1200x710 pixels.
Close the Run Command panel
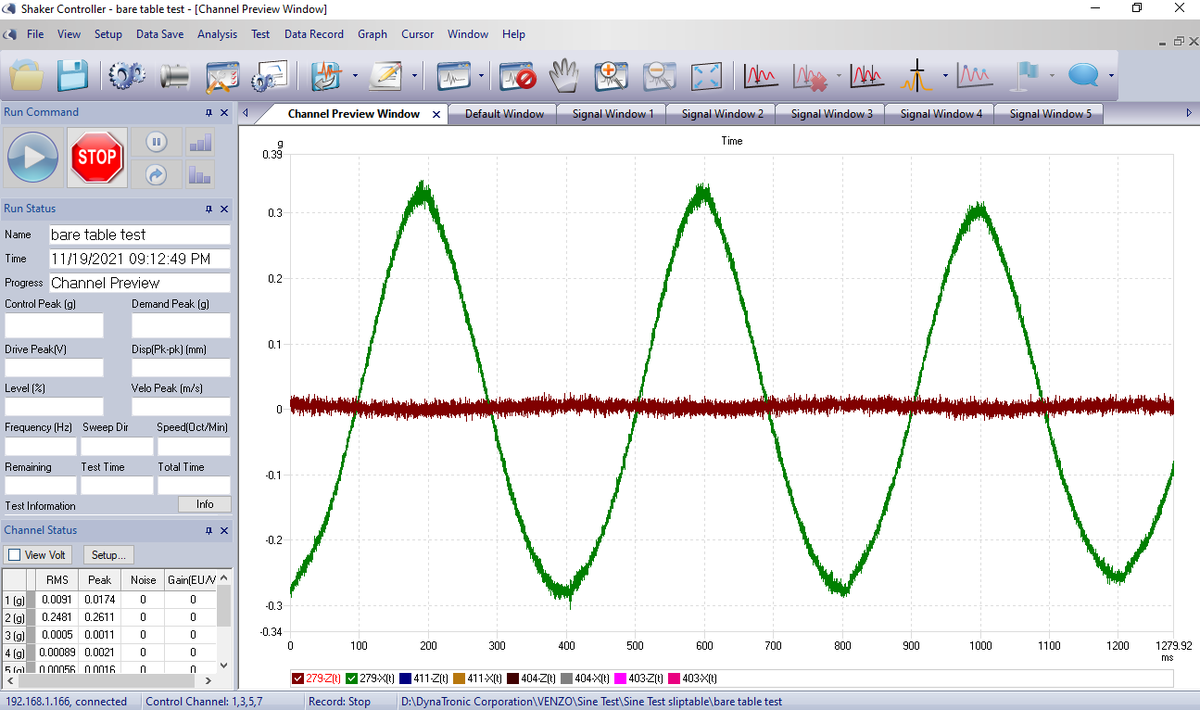(224, 113)
